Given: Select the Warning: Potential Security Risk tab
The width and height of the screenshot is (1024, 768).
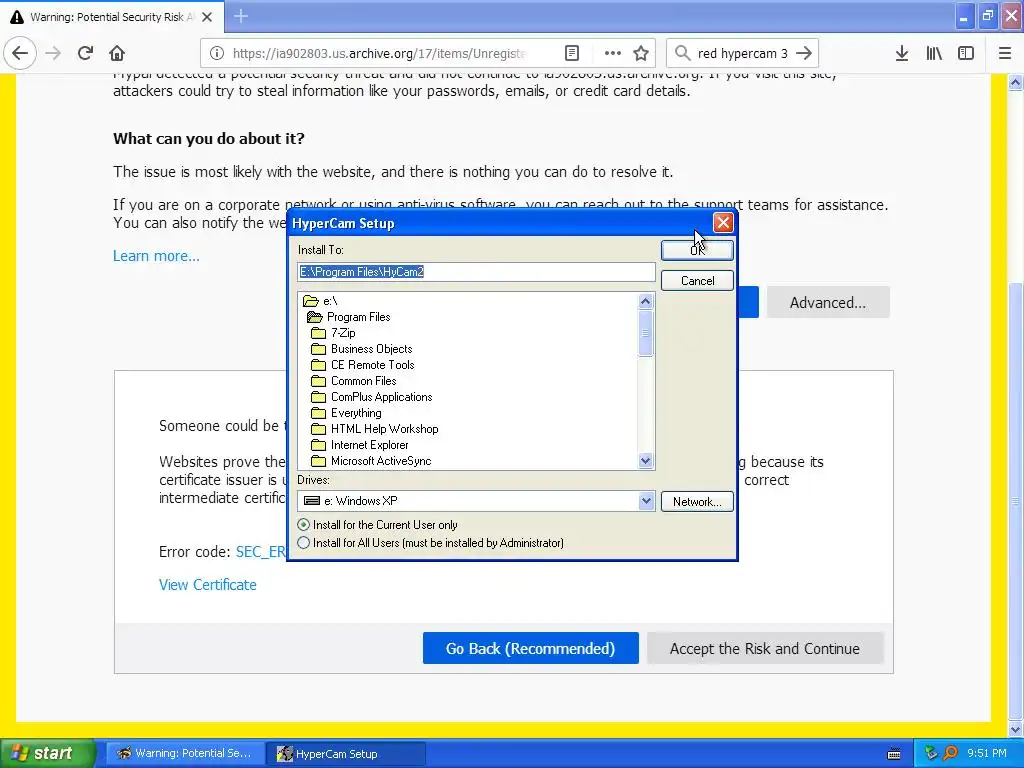Looking at the screenshot, I should click(x=112, y=17).
